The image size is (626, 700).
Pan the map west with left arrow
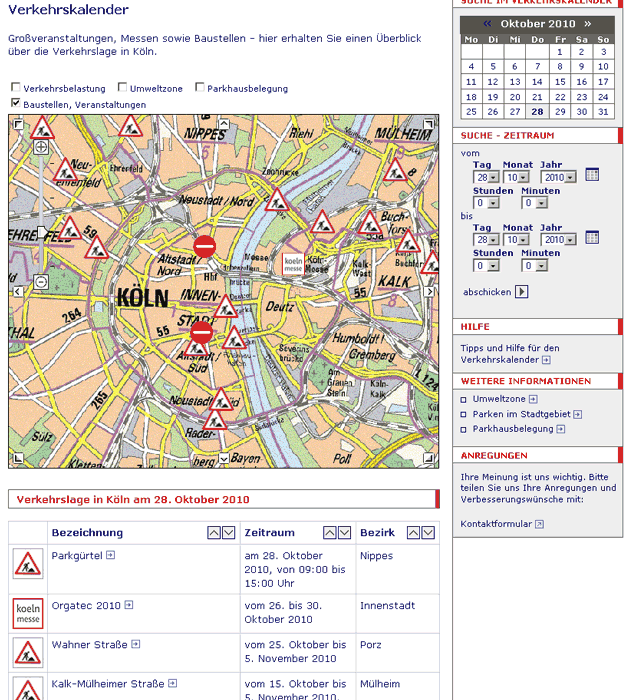point(18,292)
